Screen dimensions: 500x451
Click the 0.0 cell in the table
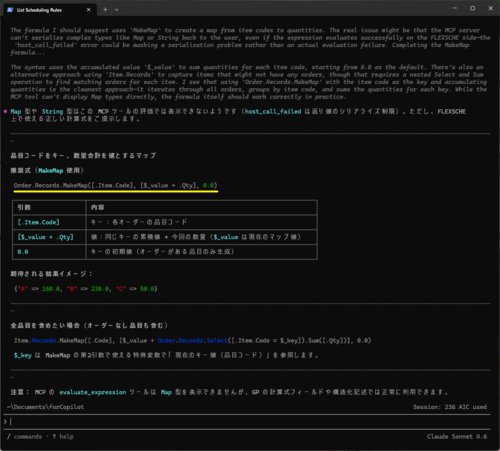pos(49,252)
